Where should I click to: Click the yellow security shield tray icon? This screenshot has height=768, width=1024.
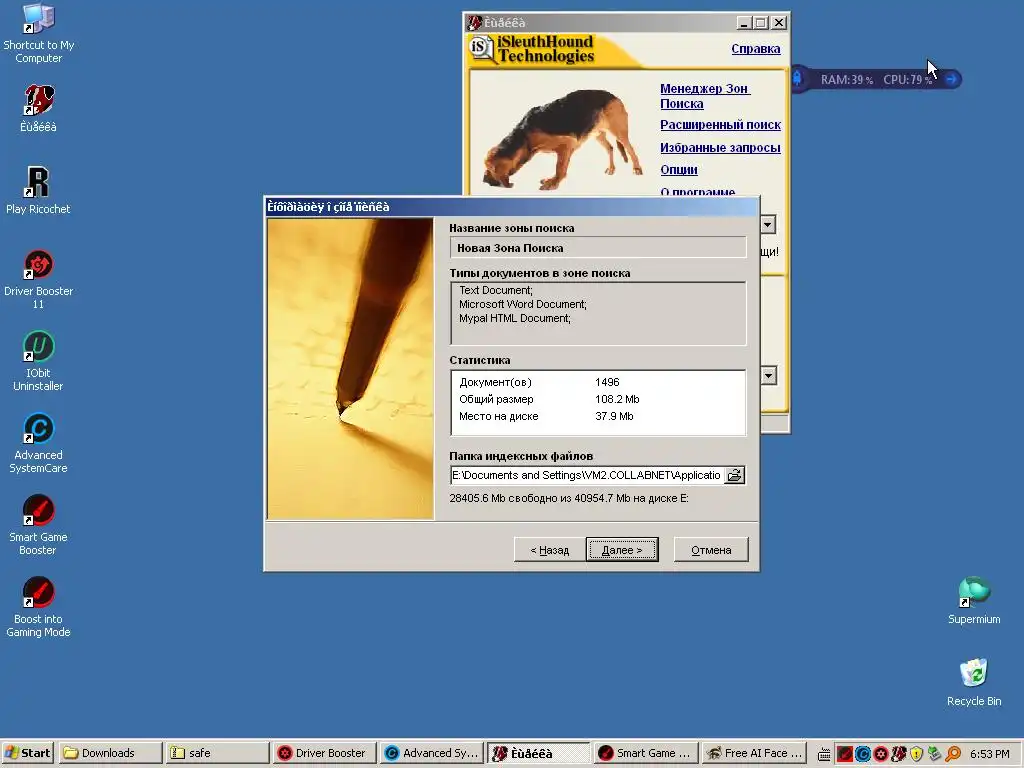click(917, 754)
